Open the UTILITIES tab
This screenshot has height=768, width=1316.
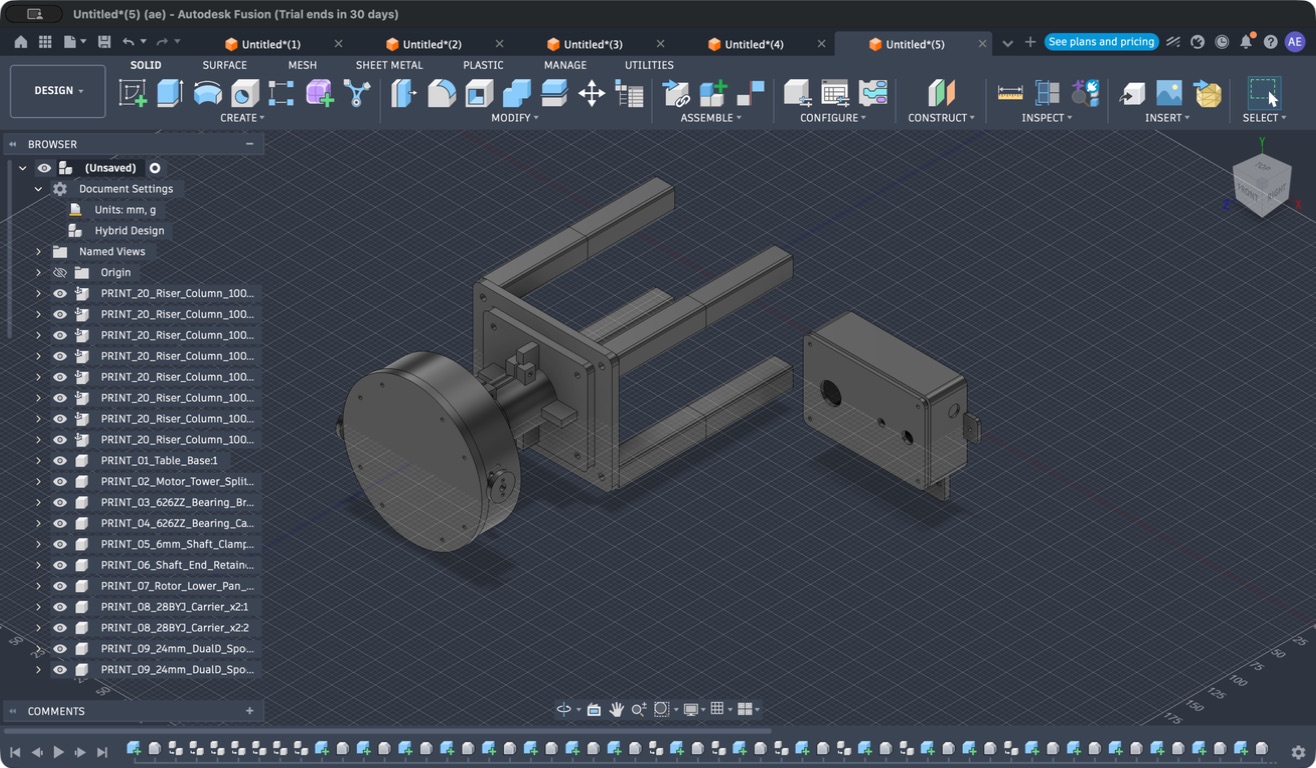coord(649,65)
